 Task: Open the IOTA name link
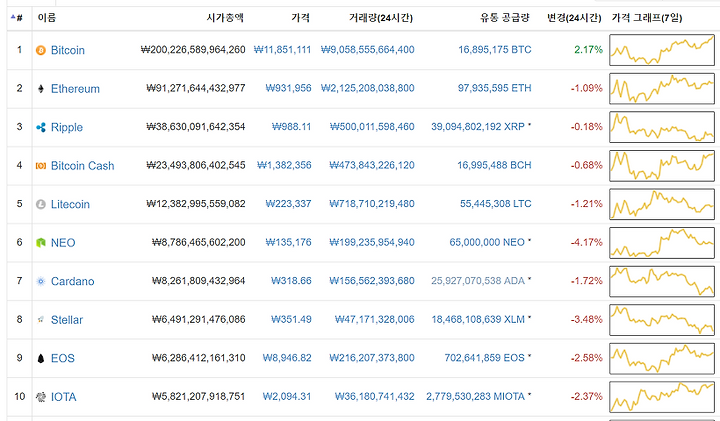63,397
